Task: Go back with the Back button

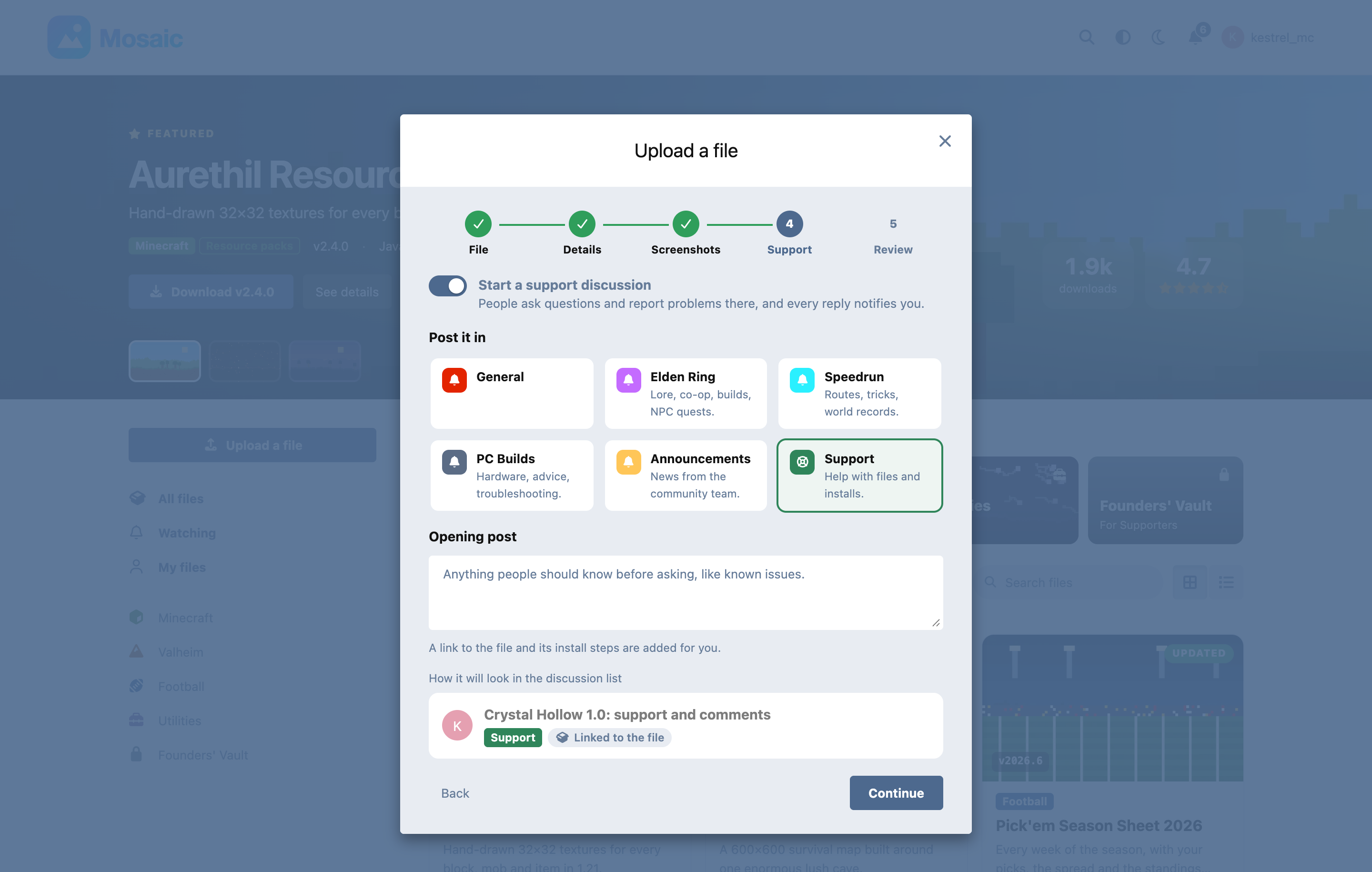Action: [x=454, y=793]
